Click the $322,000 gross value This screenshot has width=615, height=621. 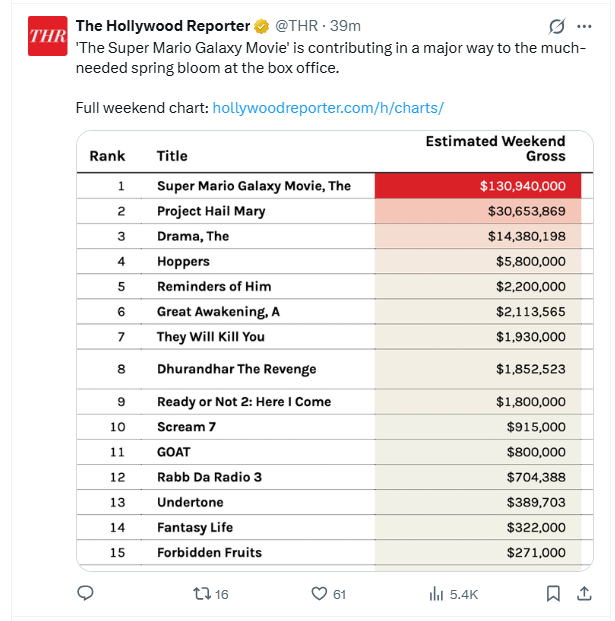(536, 527)
